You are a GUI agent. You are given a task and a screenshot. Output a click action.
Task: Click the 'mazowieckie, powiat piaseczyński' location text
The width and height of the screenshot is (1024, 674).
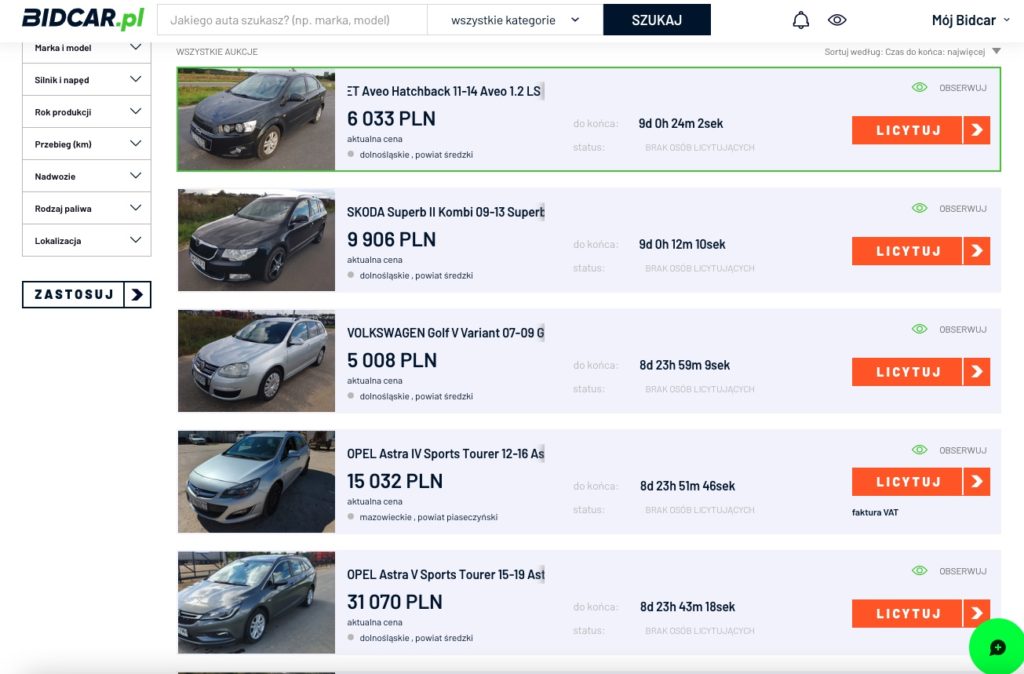click(428, 517)
